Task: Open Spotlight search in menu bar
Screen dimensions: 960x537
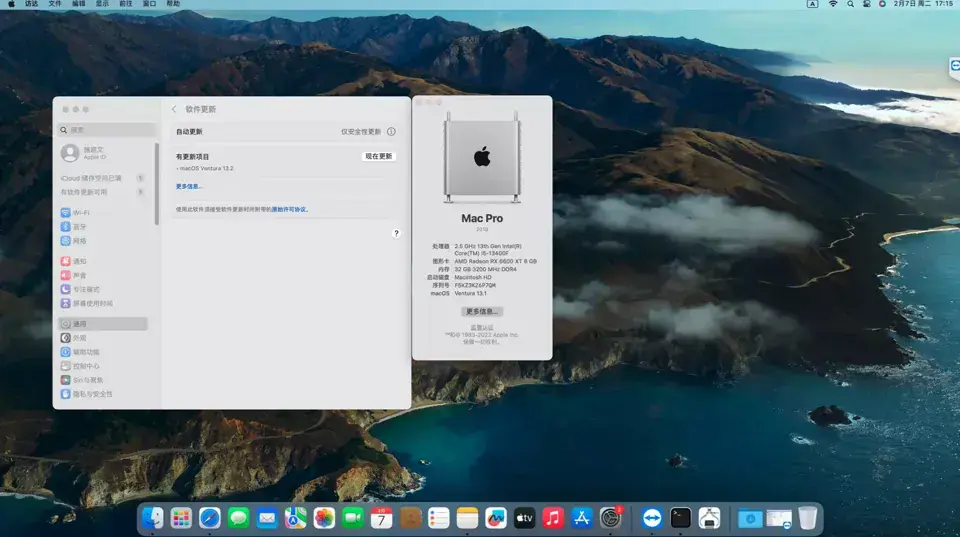Action: click(850, 4)
